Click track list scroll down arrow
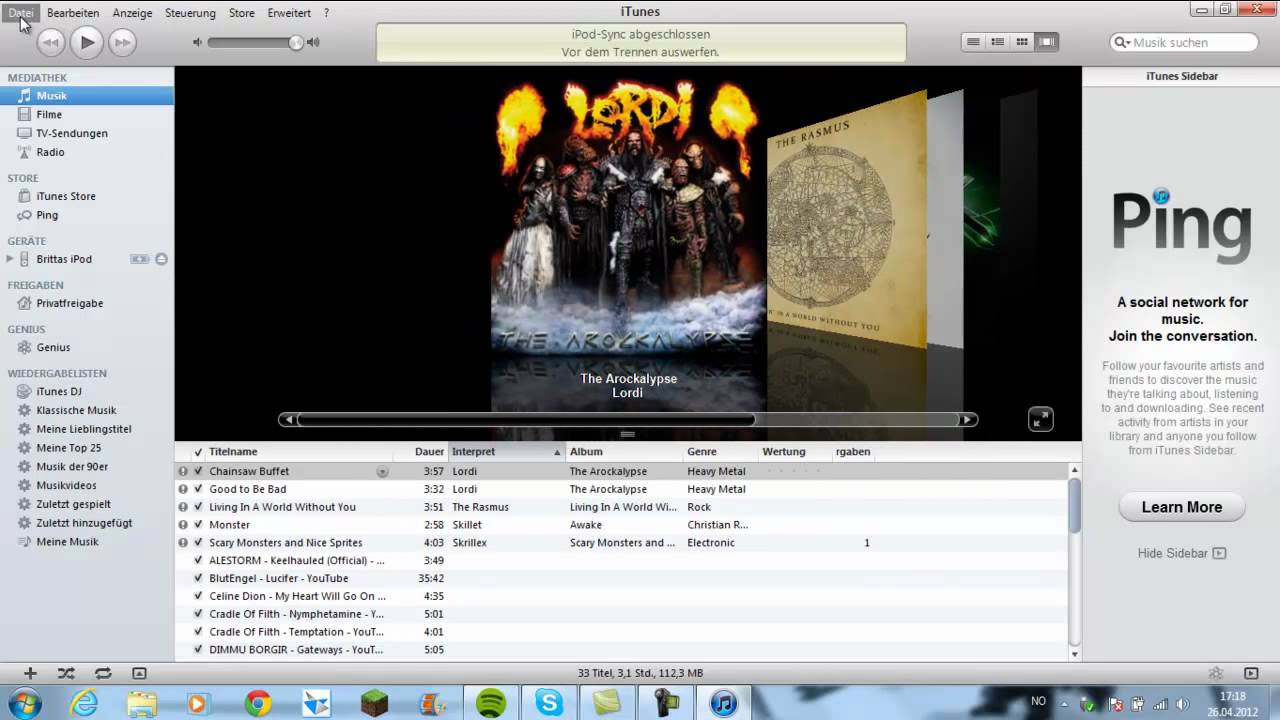The height and width of the screenshot is (720, 1280). tap(1075, 654)
